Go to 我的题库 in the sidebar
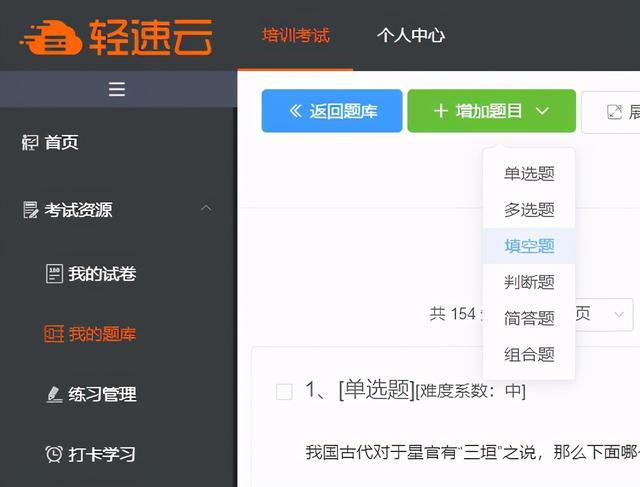The width and height of the screenshot is (640, 487). (x=102, y=334)
